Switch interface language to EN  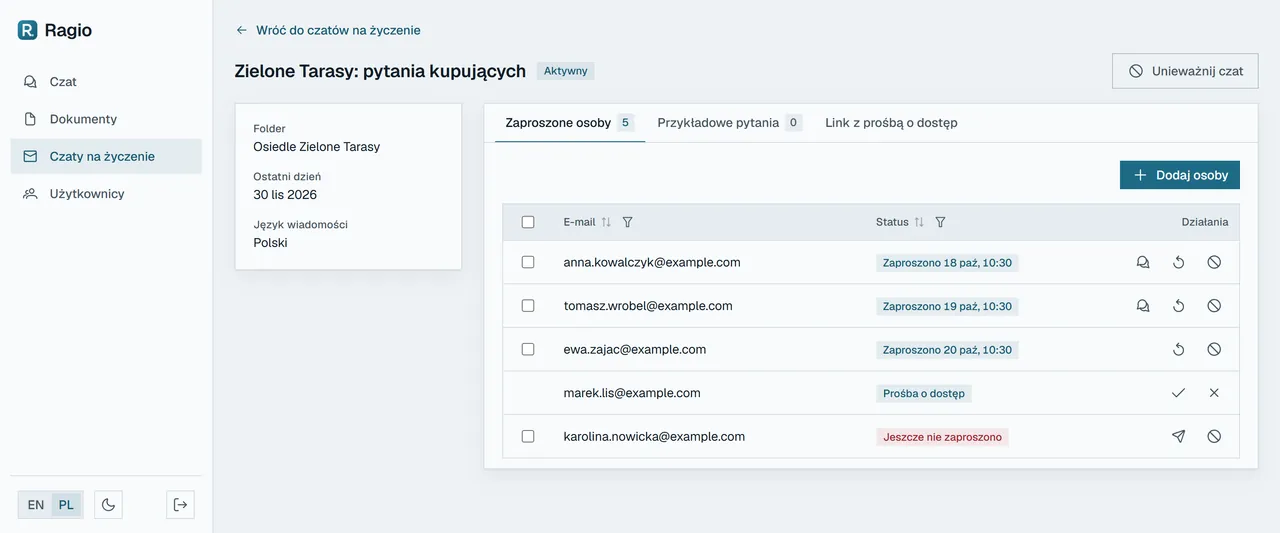36,505
